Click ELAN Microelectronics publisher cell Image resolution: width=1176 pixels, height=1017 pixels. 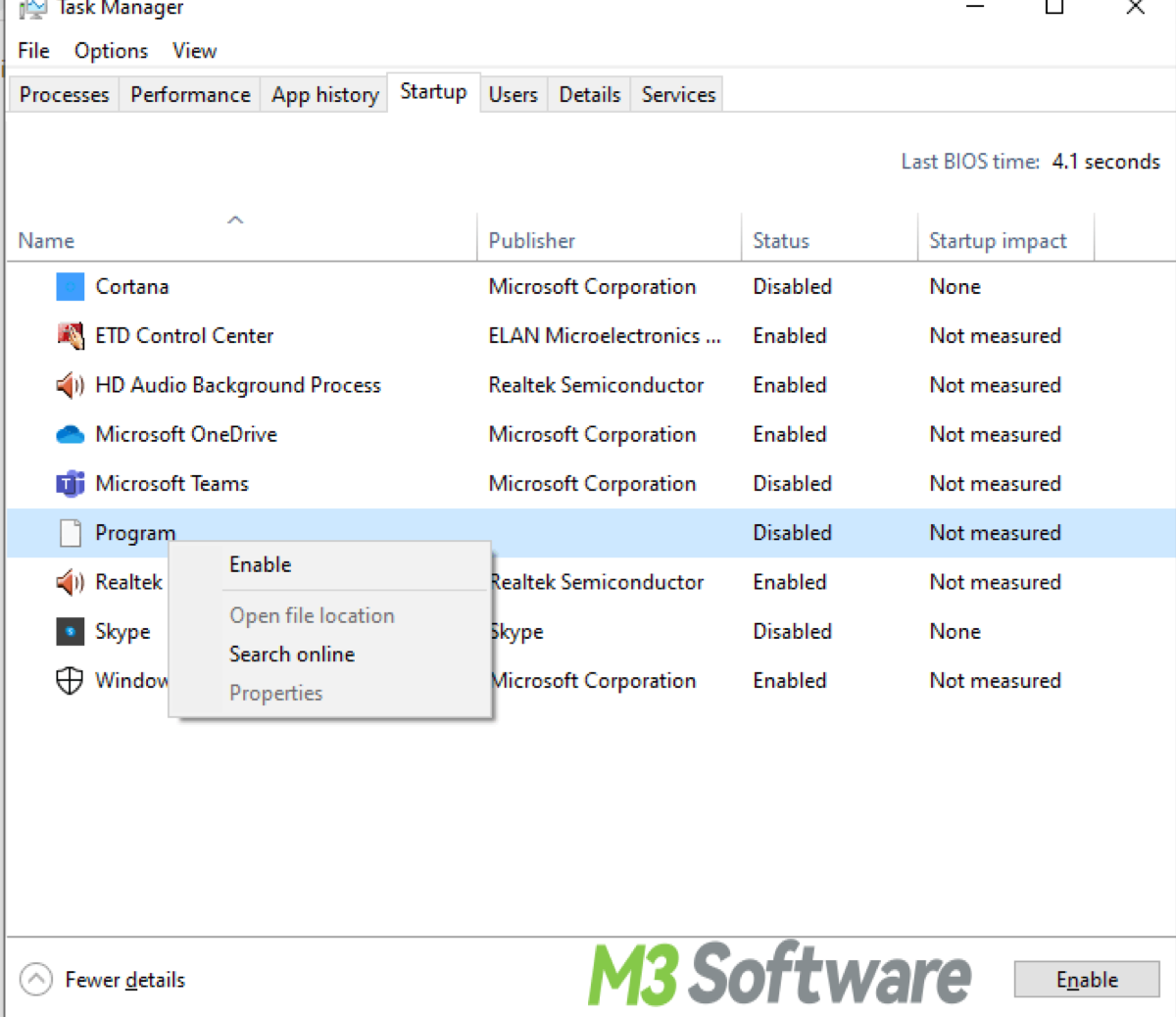click(605, 336)
